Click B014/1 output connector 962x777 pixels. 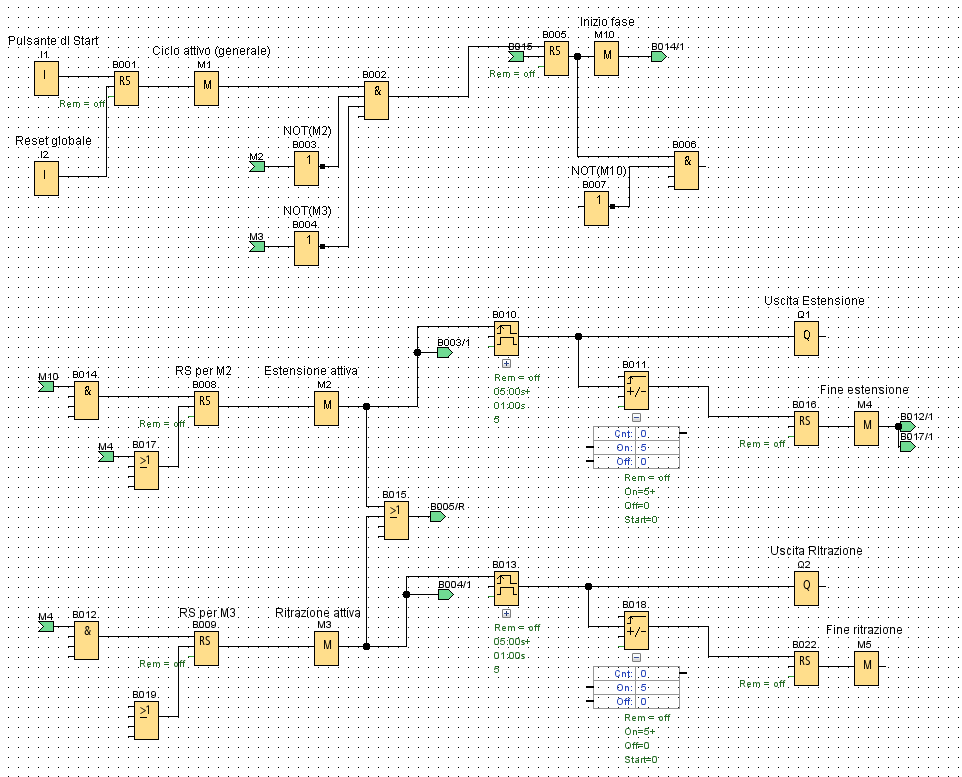coord(659,56)
